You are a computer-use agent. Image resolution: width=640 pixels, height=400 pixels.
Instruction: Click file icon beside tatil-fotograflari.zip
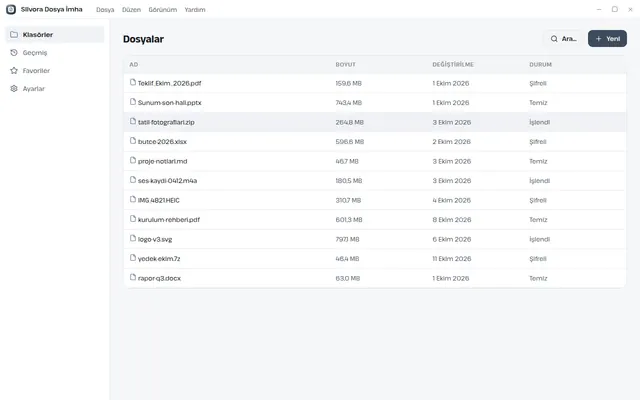point(133,121)
